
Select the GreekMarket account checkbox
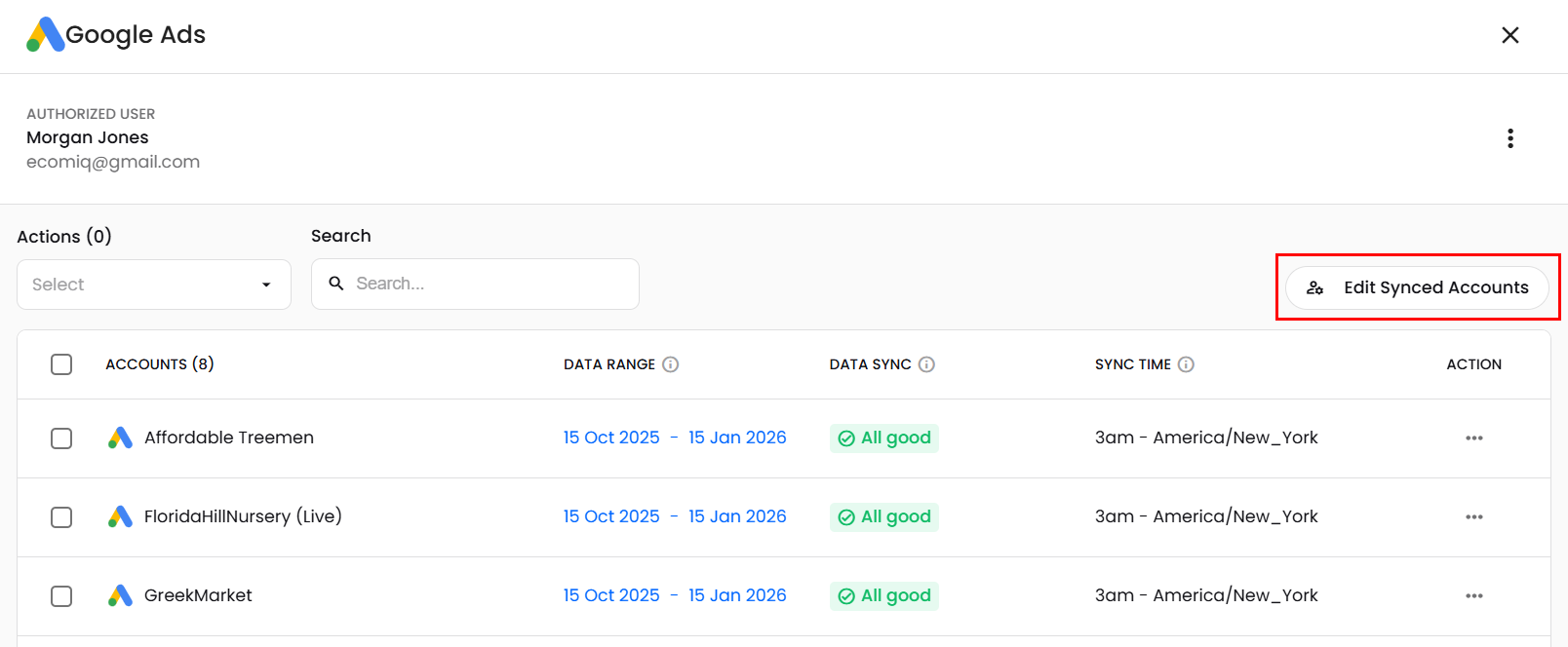click(61, 596)
